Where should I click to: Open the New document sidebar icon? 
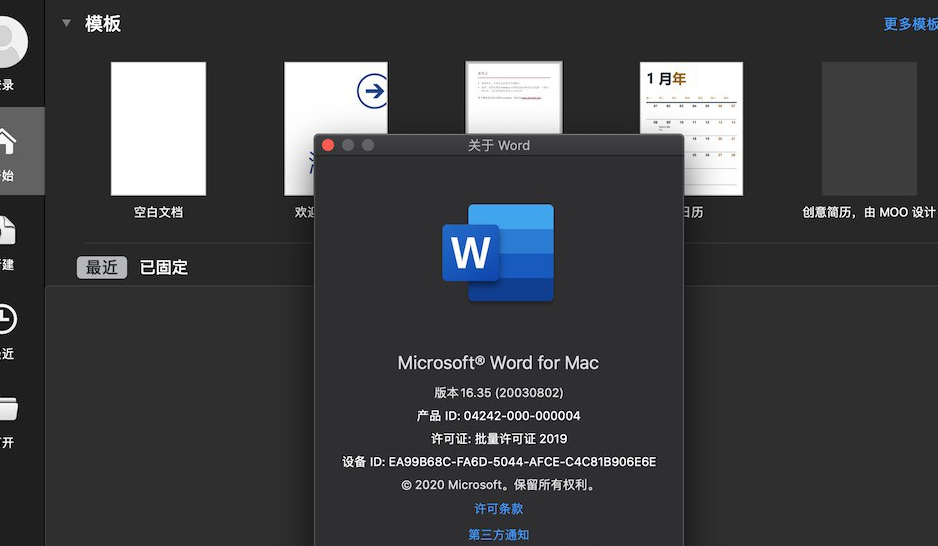click(x=7, y=230)
